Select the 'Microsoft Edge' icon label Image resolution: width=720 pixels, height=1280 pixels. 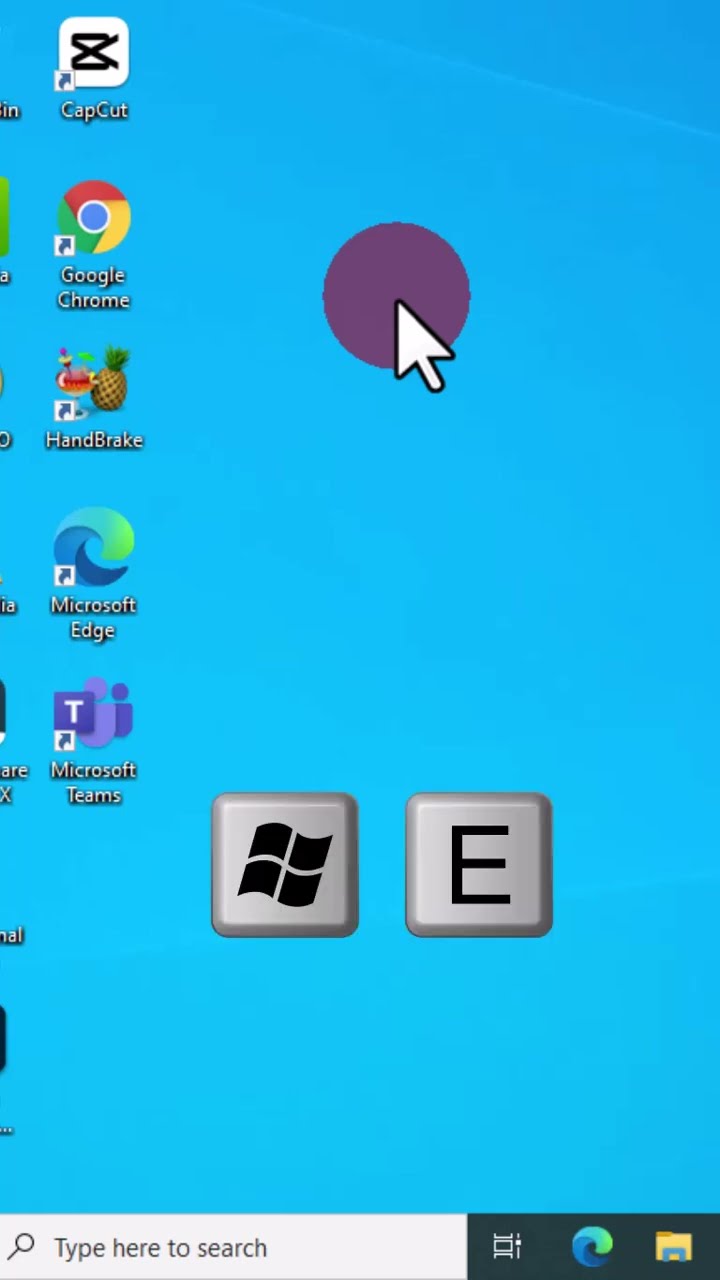(94, 618)
